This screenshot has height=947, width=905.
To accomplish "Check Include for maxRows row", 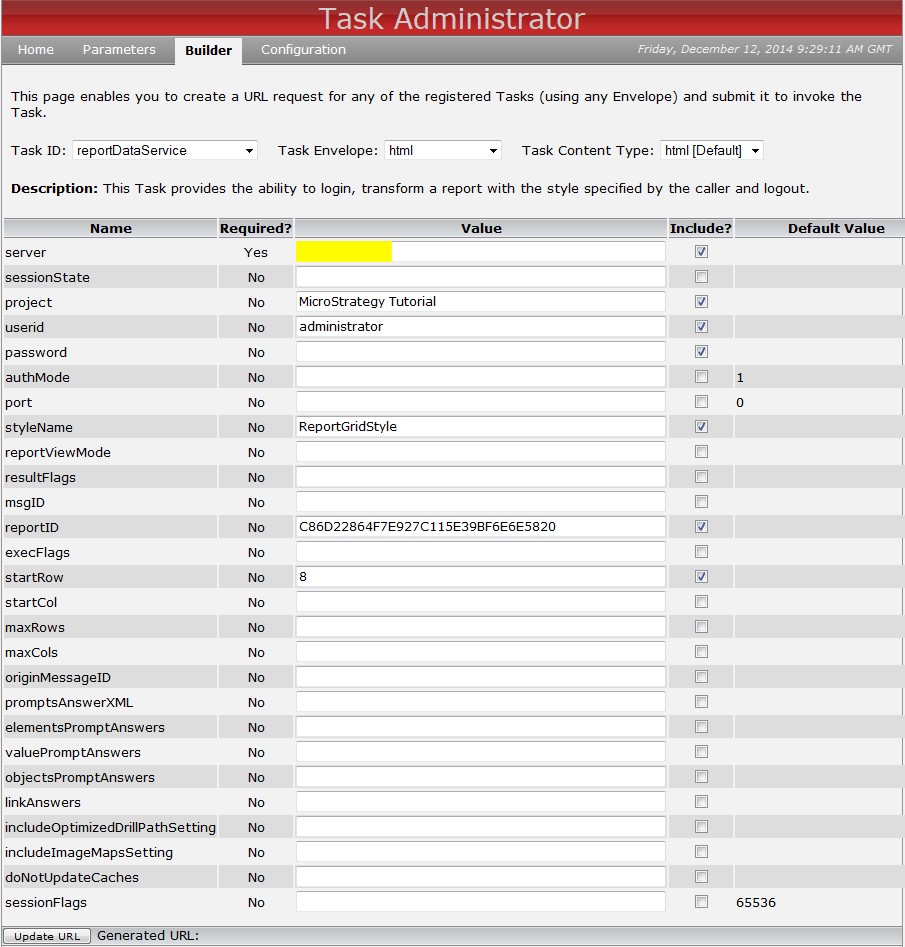I will pos(701,627).
